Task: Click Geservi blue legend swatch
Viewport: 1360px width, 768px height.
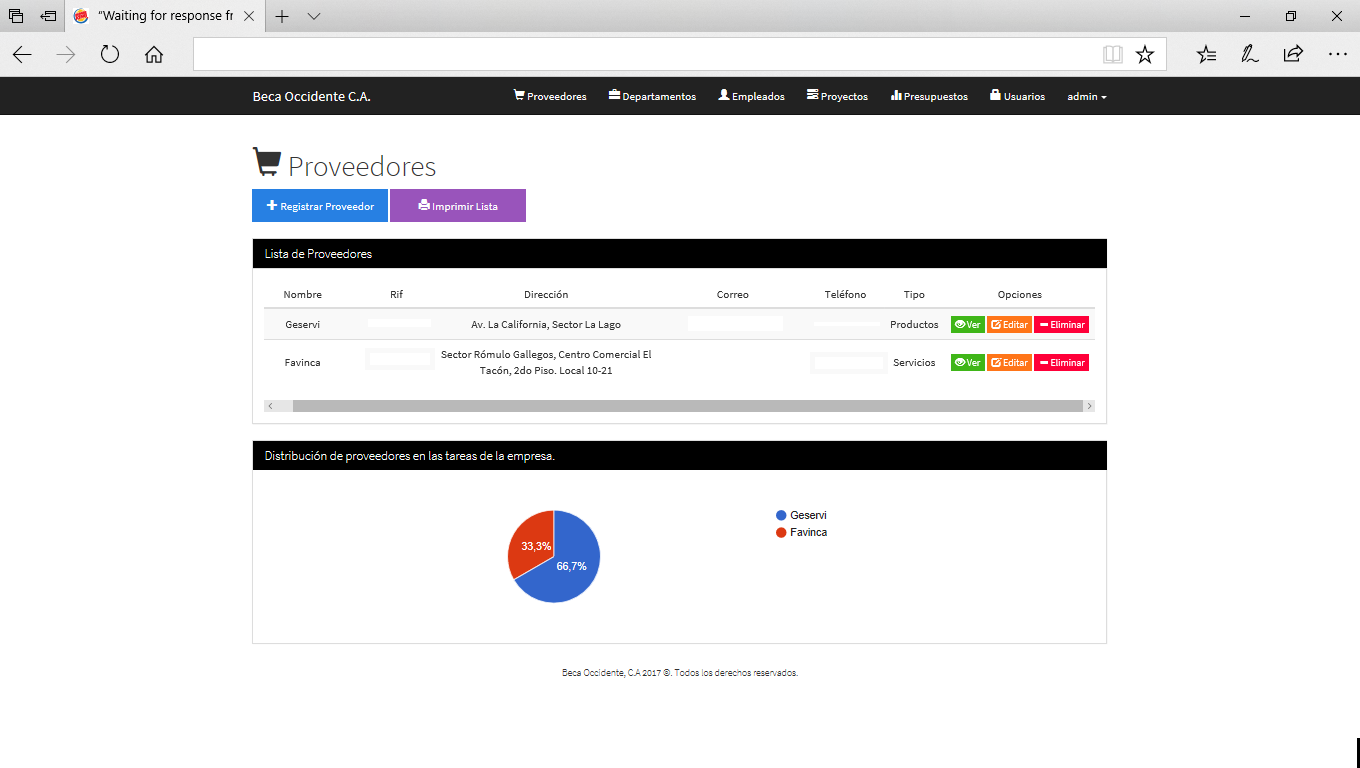Action: [781, 515]
